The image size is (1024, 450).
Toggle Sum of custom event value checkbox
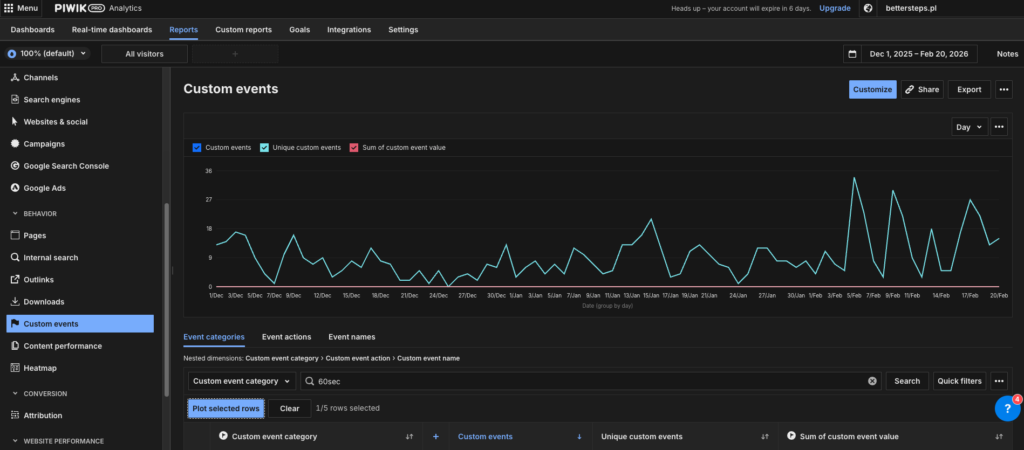pos(353,147)
